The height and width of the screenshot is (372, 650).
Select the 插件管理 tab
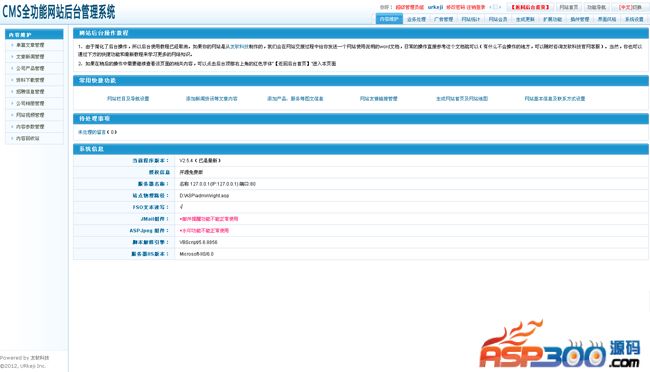(x=580, y=19)
